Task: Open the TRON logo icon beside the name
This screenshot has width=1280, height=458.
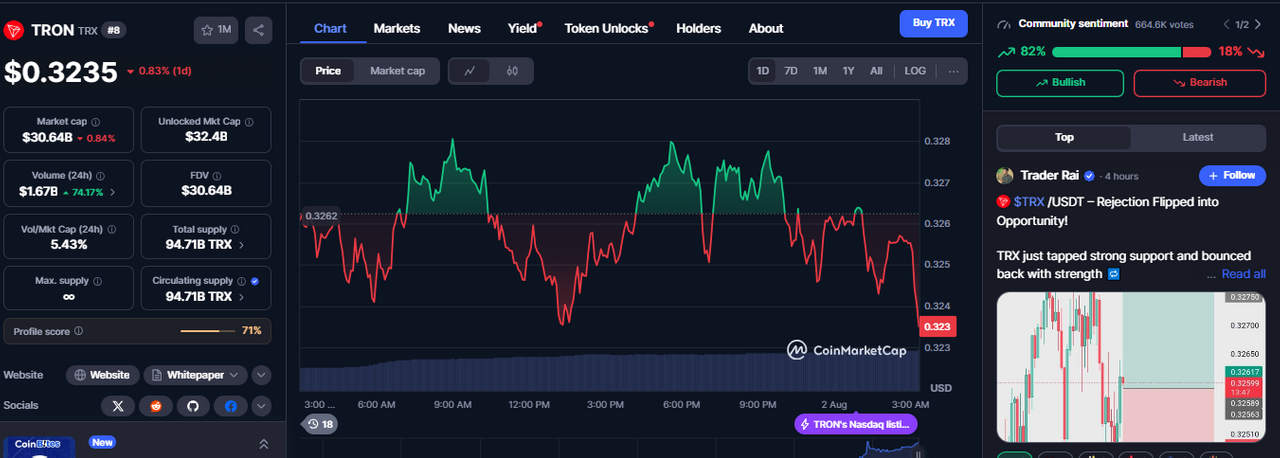Action: click(x=14, y=30)
